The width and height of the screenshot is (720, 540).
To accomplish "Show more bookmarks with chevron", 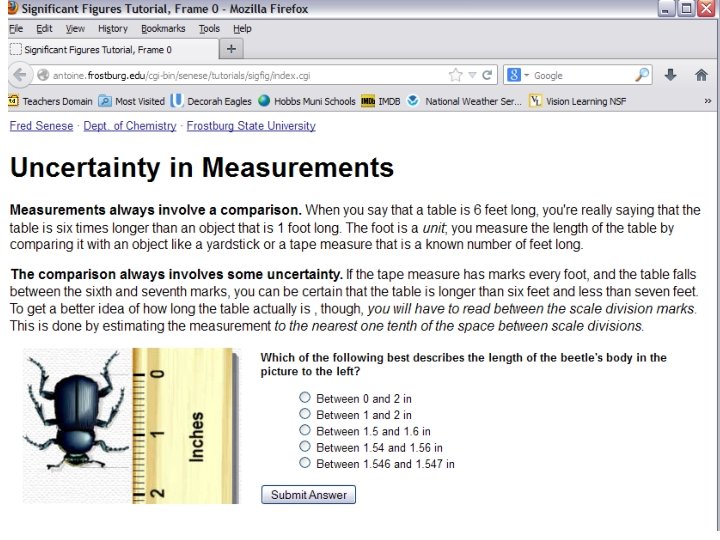I will click(x=708, y=101).
